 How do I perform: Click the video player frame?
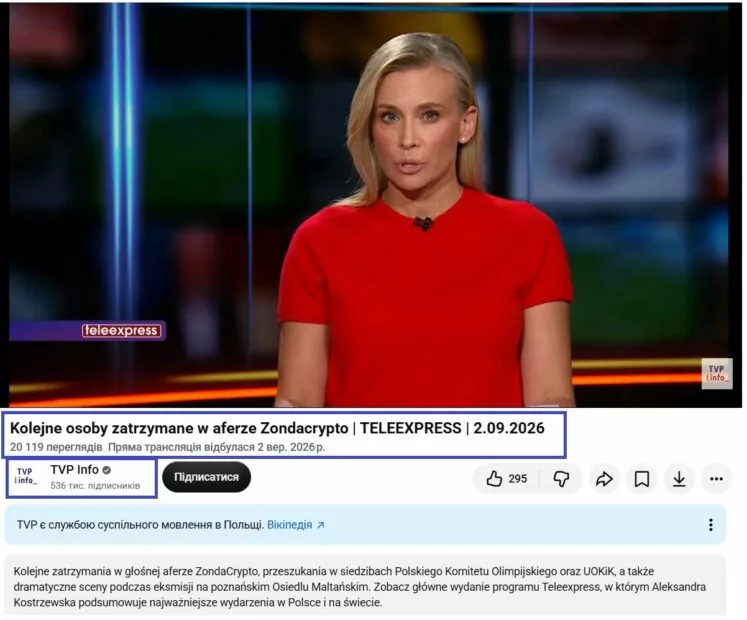[369, 205]
